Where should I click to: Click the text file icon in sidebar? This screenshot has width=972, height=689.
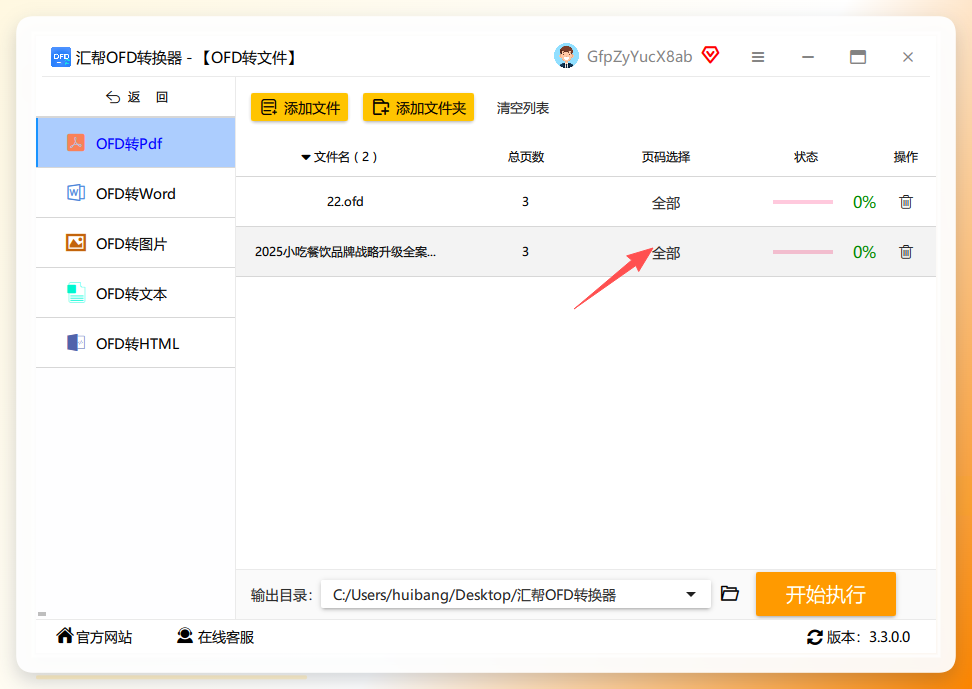click(76, 293)
